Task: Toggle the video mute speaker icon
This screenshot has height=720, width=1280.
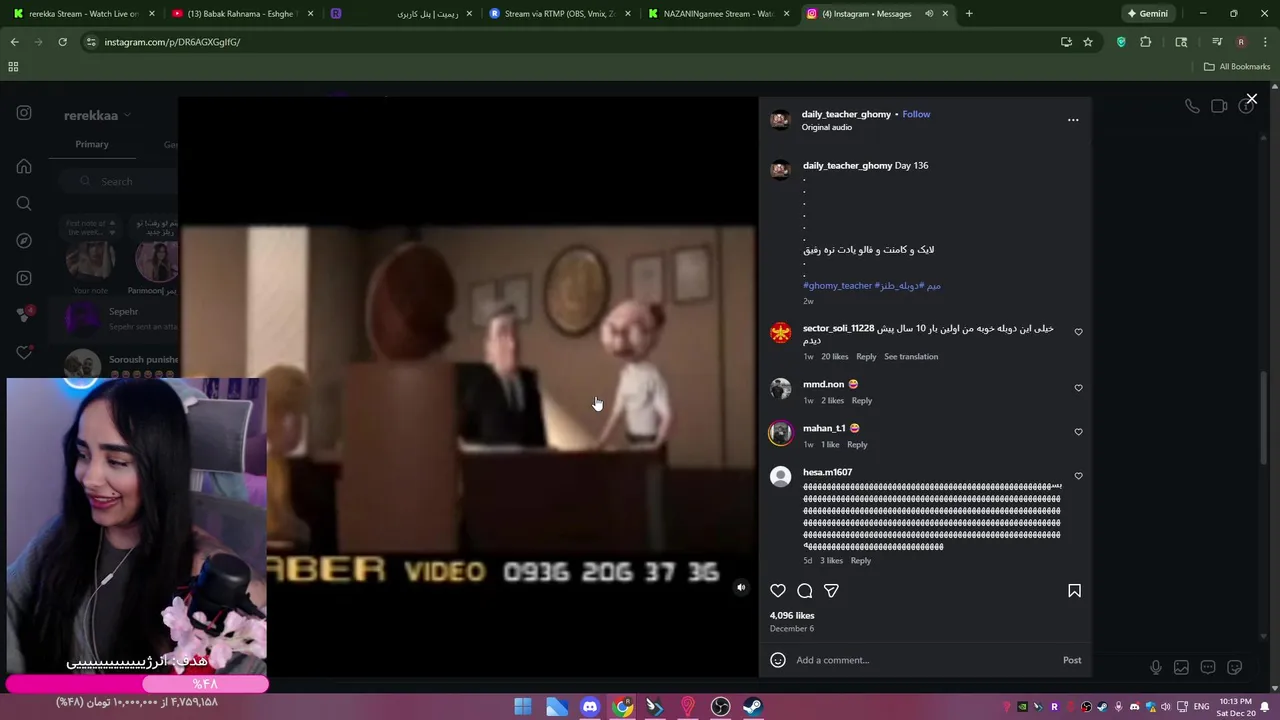Action: [x=741, y=588]
